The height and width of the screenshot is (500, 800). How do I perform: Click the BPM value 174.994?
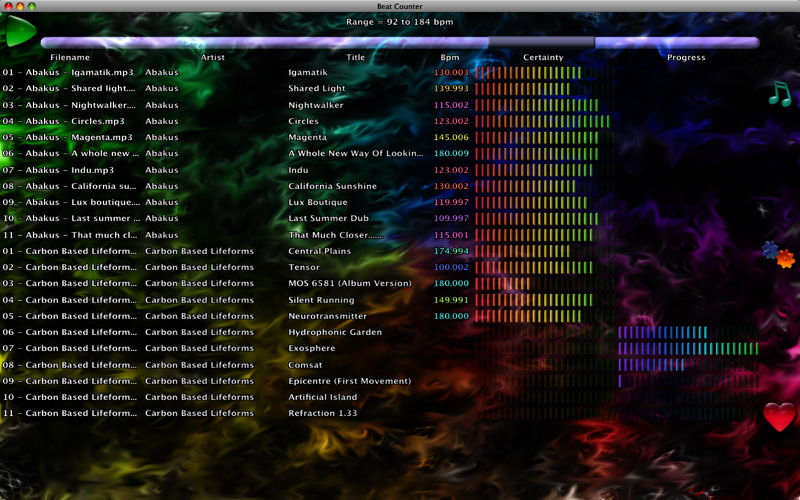coord(451,251)
